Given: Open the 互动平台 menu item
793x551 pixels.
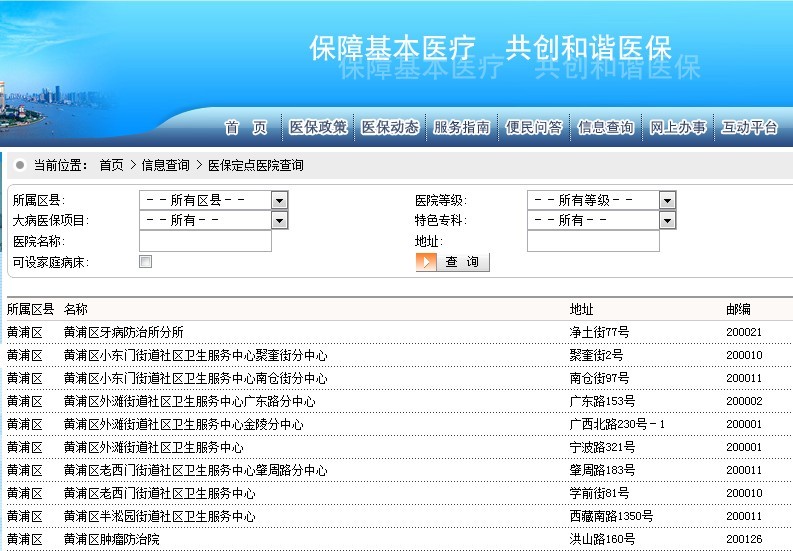Looking at the screenshot, I should (750, 127).
